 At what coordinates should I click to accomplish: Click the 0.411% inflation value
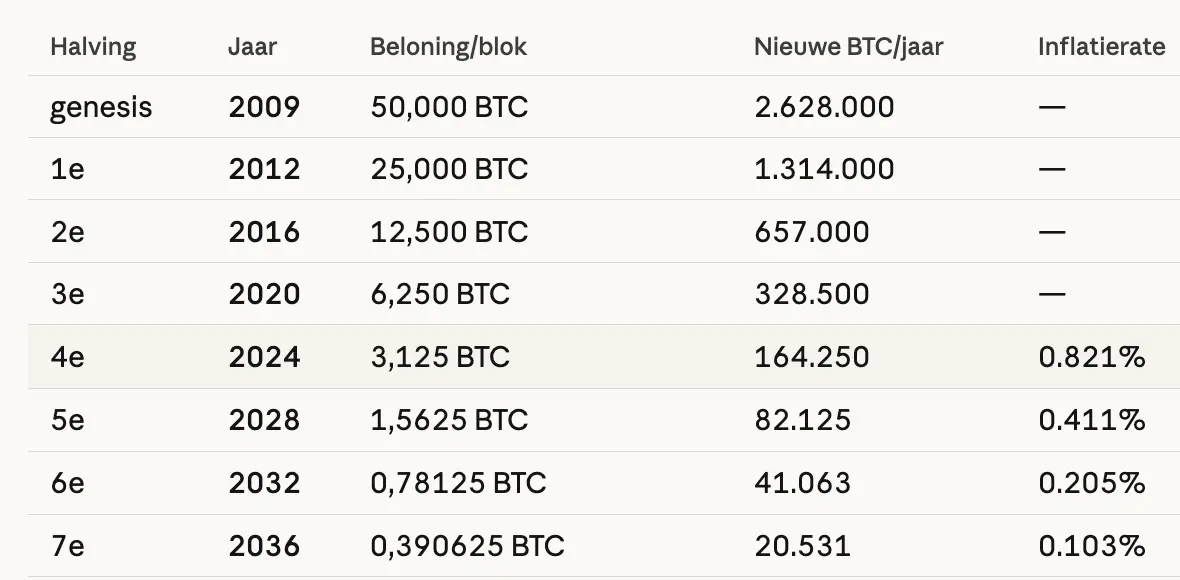coord(1092,420)
